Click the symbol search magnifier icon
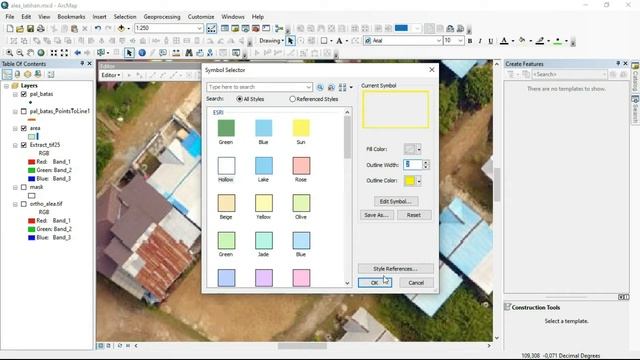Viewport: 640px width, 360px height. pyautogui.click(x=320, y=87)
